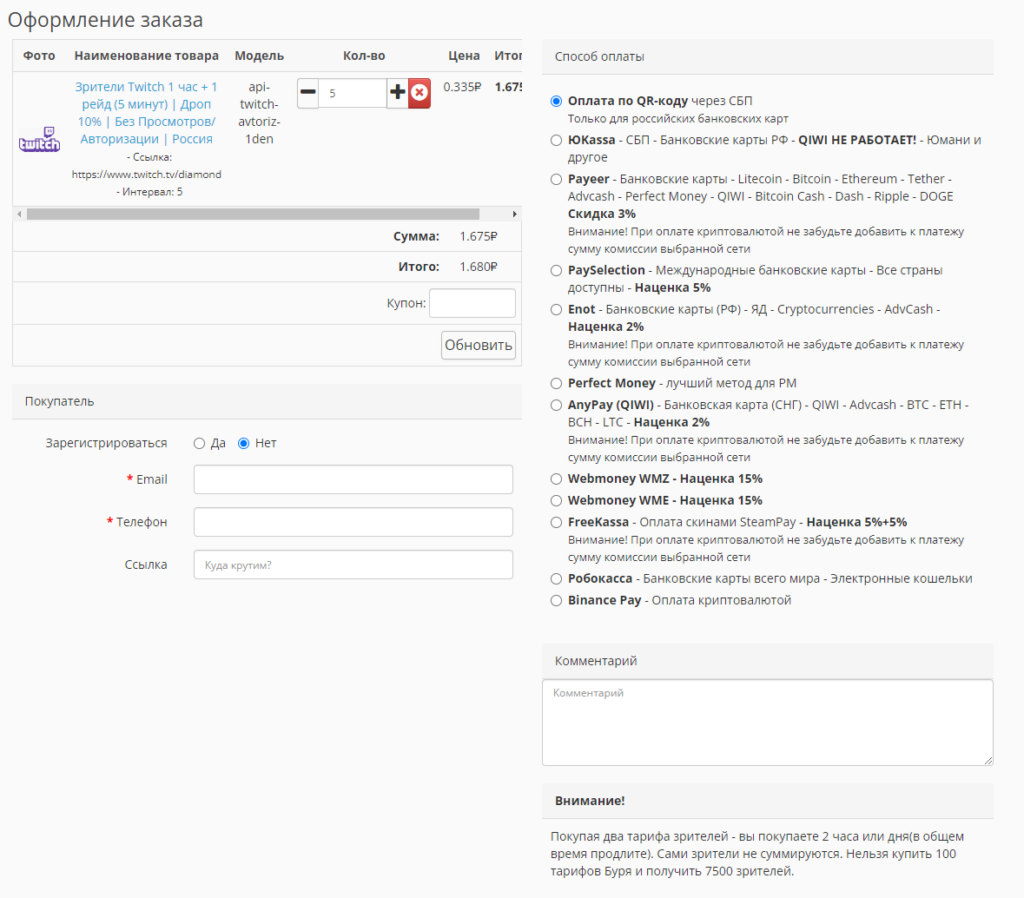Grab the Комментарий textarea resize handle

click(988, 760)
